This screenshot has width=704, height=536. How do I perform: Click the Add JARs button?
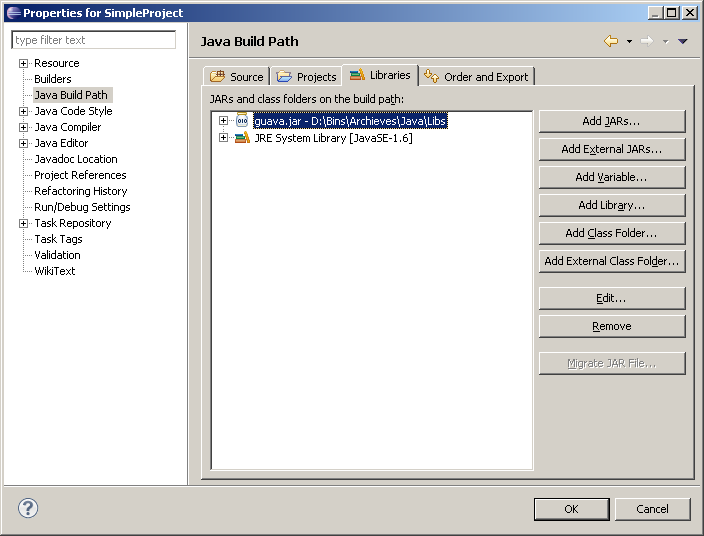pos(612,121)
